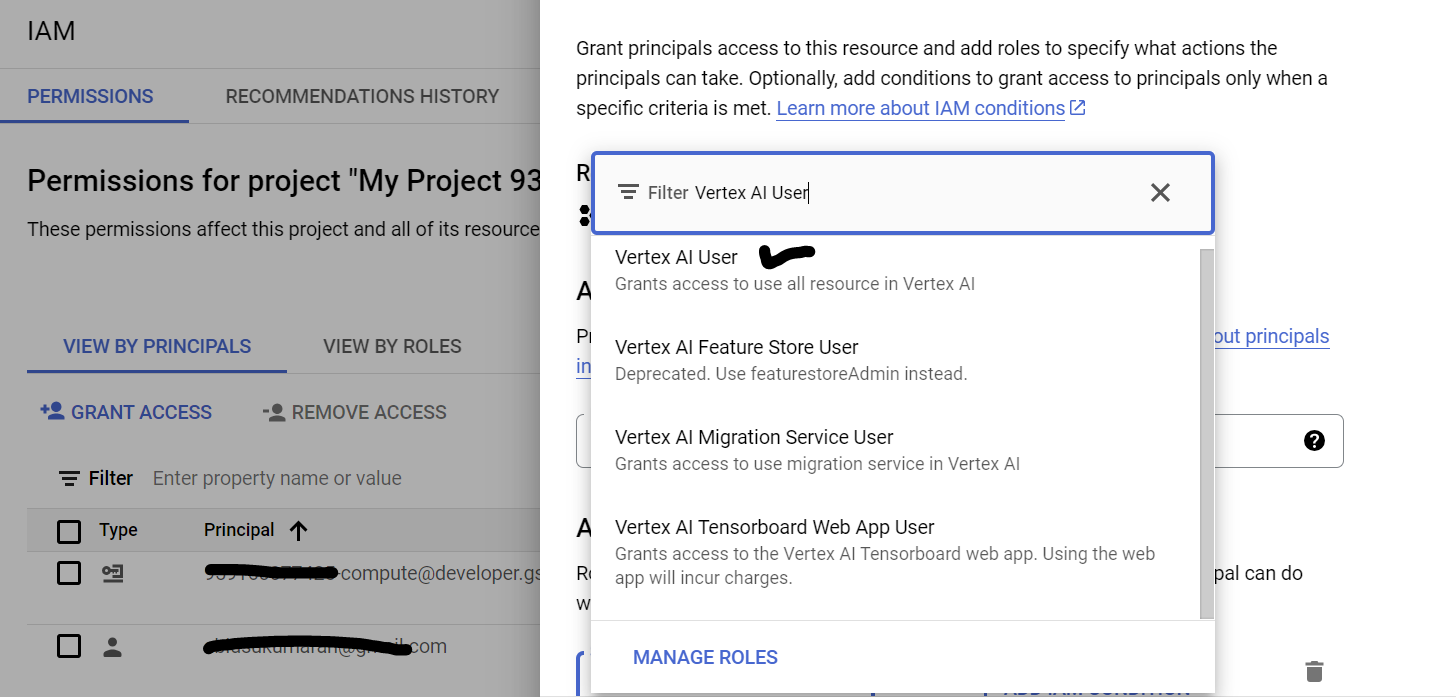Choose Vertex AI Tensorboard Web App User
Image resolution: width=1456 pixels, height=697 pixels.
[774, 528]
